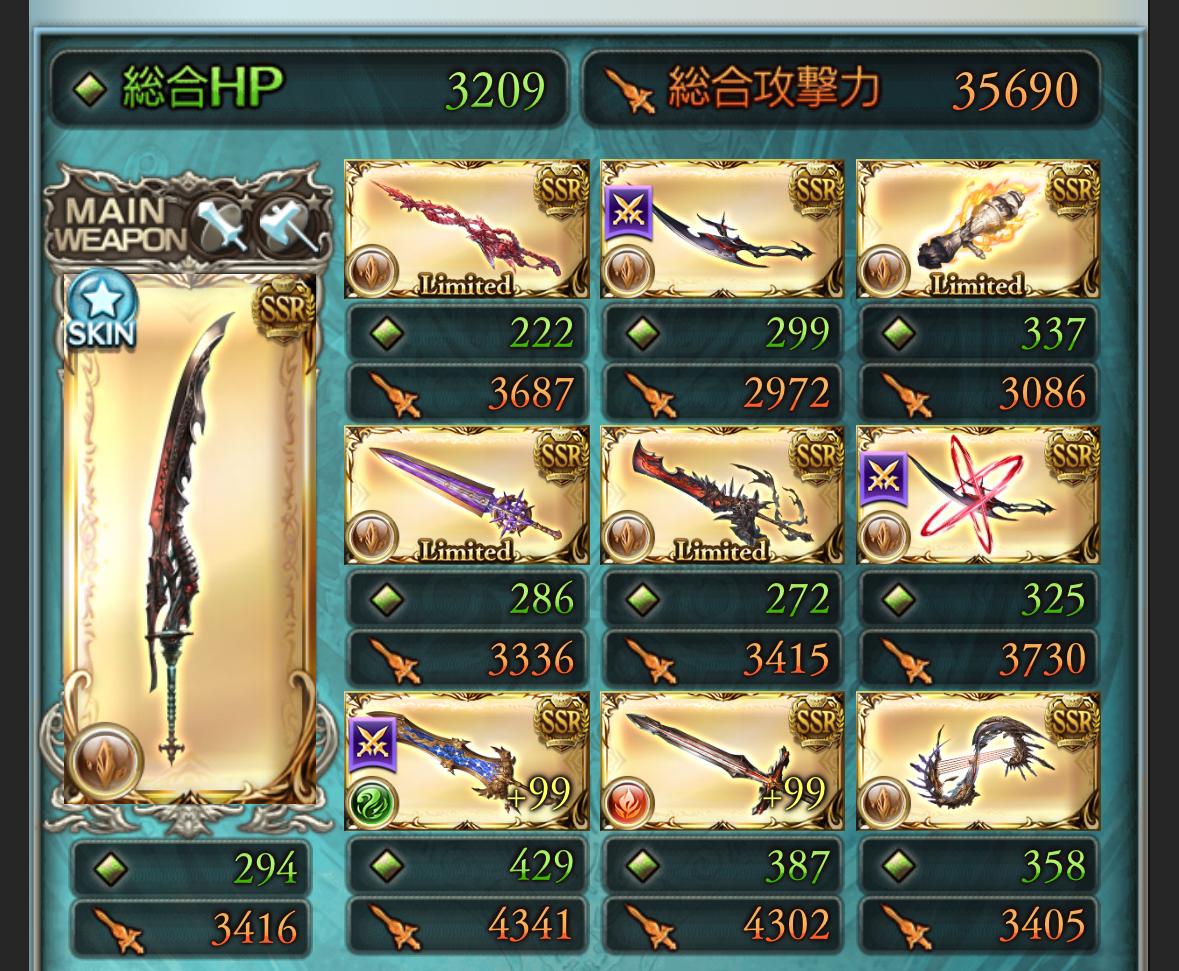Click the 総合攻撃力 total attack panel

pyautogui.click(x=841, y=89)
